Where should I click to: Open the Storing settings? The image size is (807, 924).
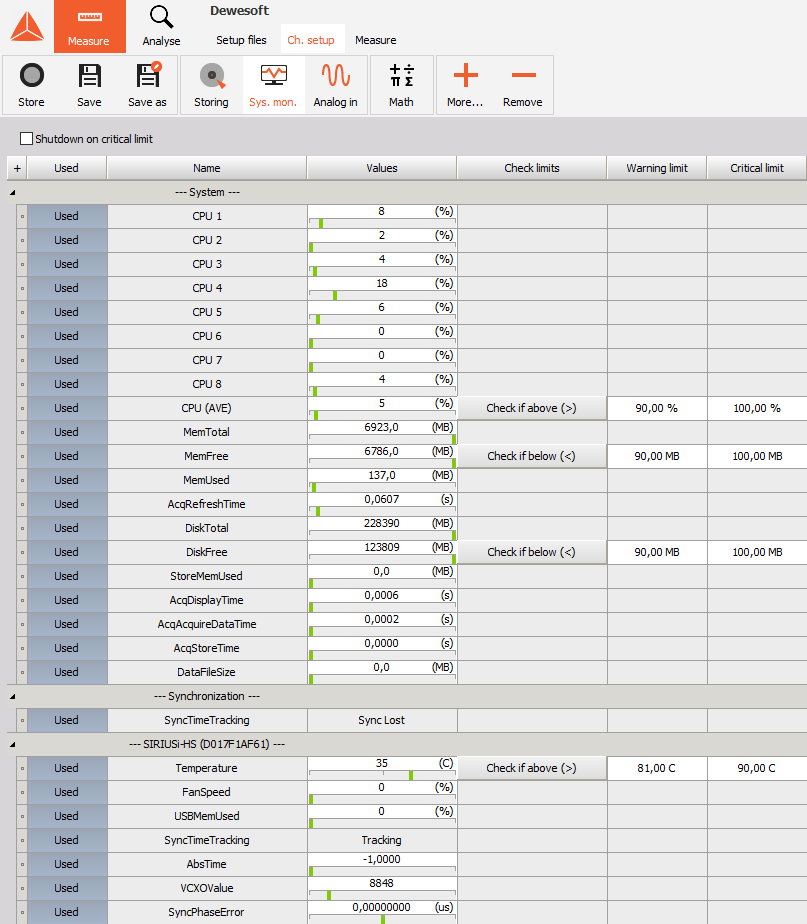[x=211, y=85]
